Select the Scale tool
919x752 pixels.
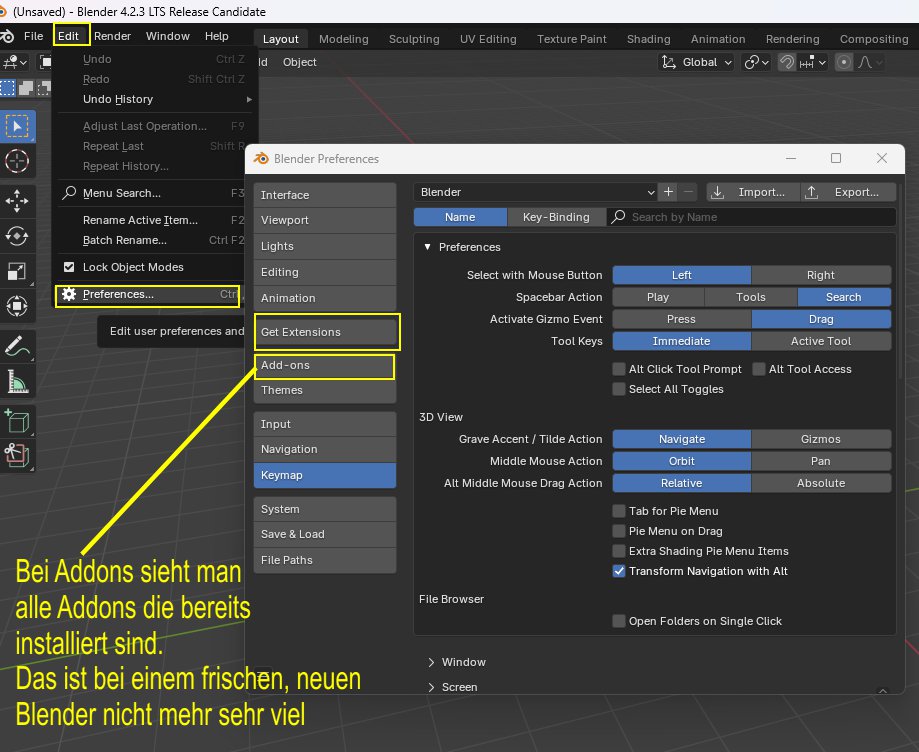pyautogui.click(x=17, y=271)
